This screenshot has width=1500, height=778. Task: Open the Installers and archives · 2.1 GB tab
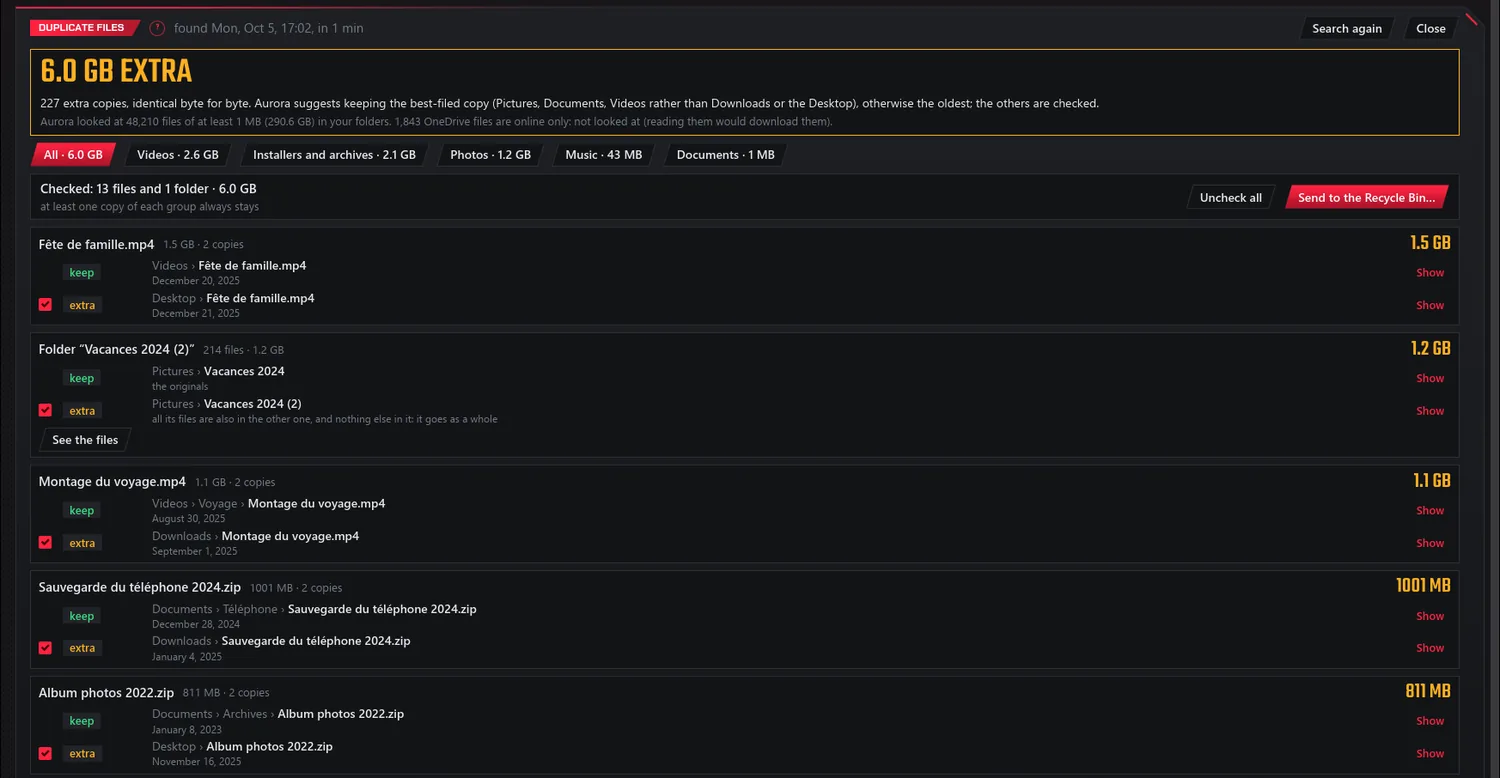coord(334,155)
